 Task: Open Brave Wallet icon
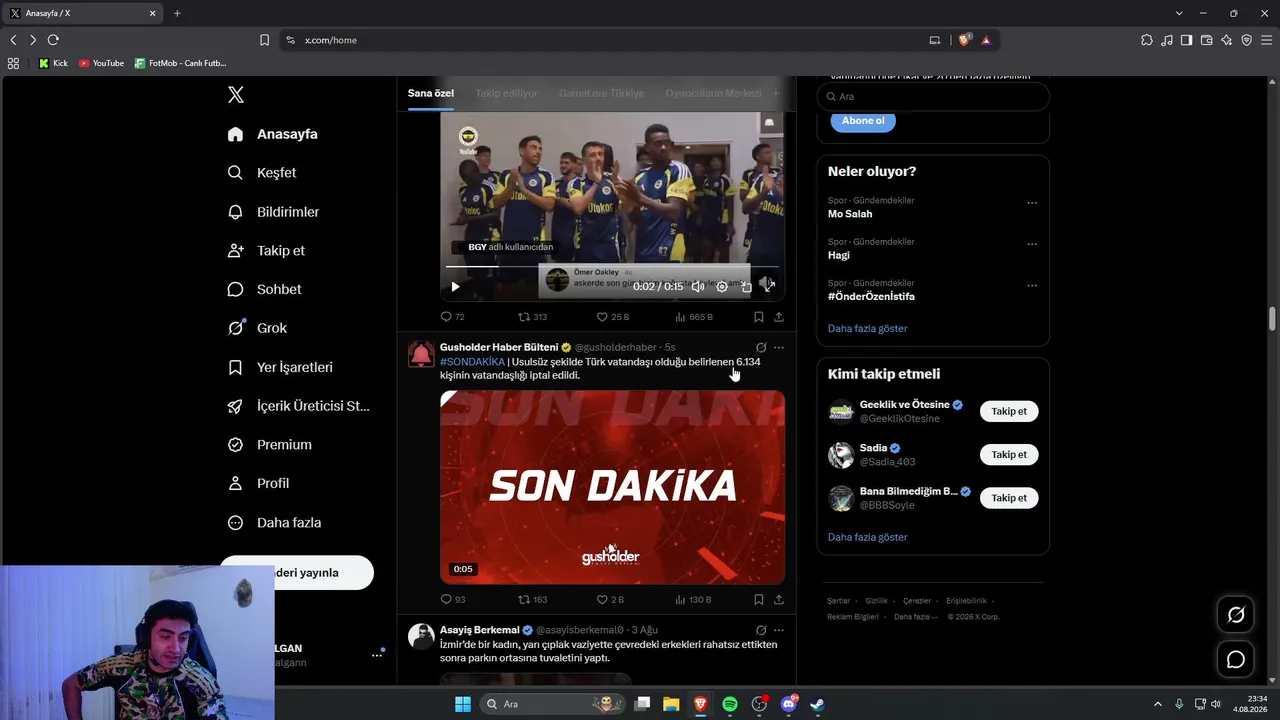(1207, 40)
